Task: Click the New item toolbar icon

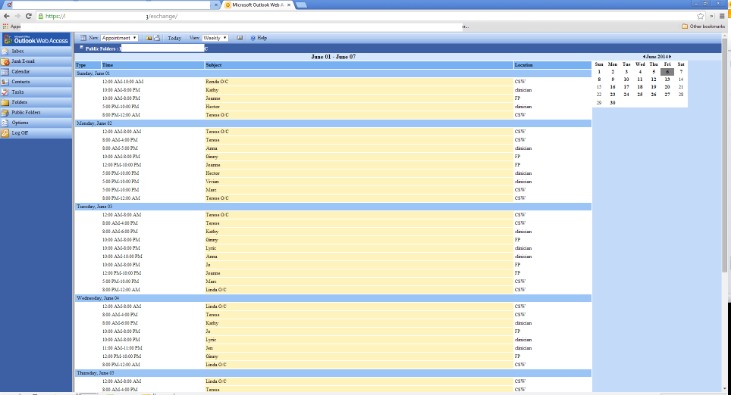Action: coord(83,38)
